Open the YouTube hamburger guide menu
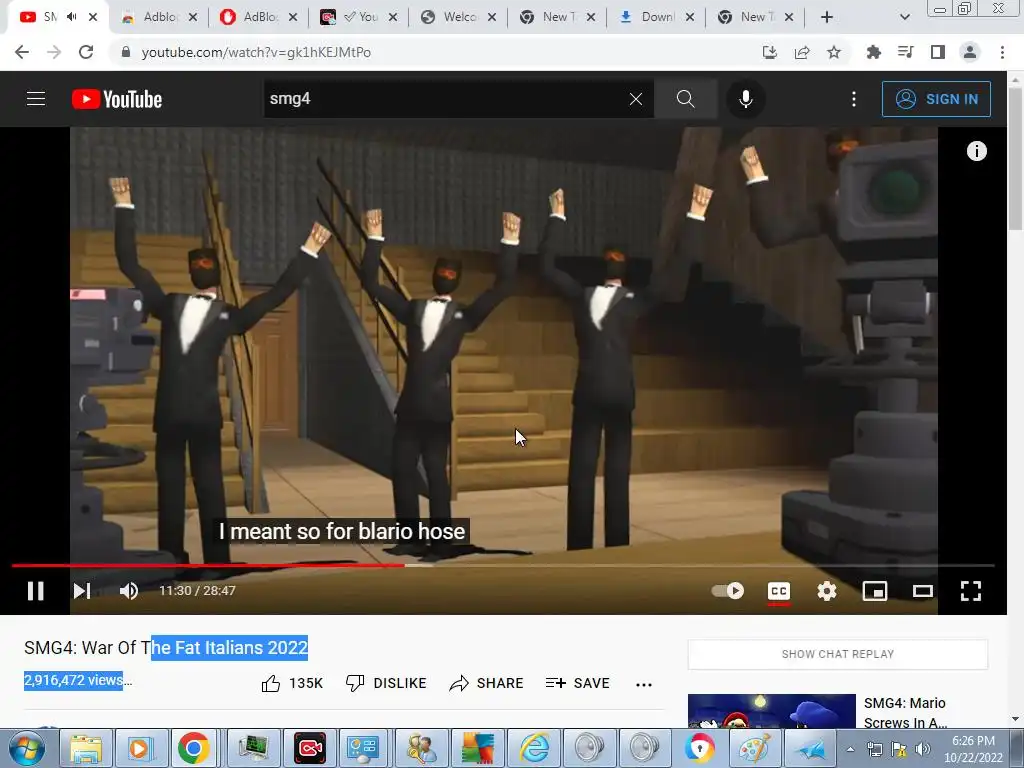The image size is (1024, 768). 36,99
